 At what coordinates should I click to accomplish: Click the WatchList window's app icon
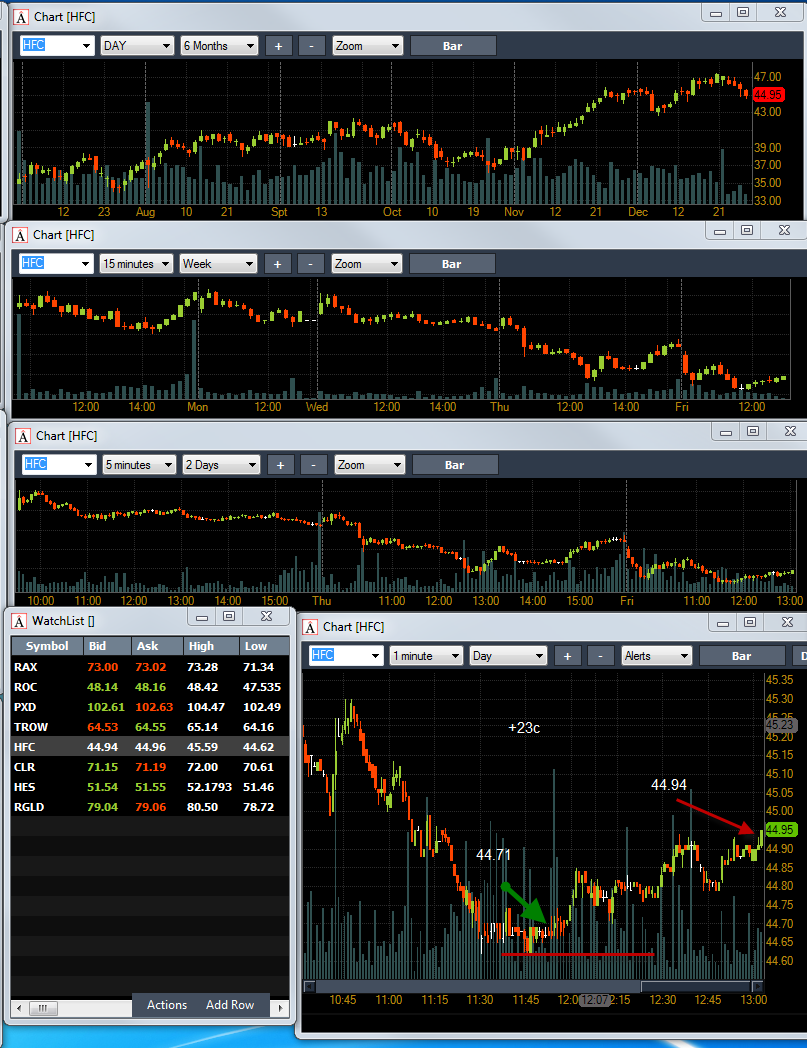[20, 622]
